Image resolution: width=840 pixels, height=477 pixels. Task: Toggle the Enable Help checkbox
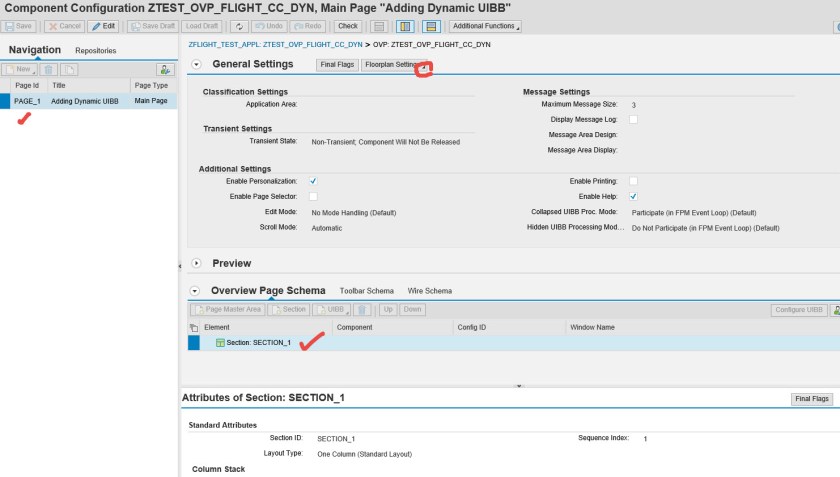[x=633, y=197]
